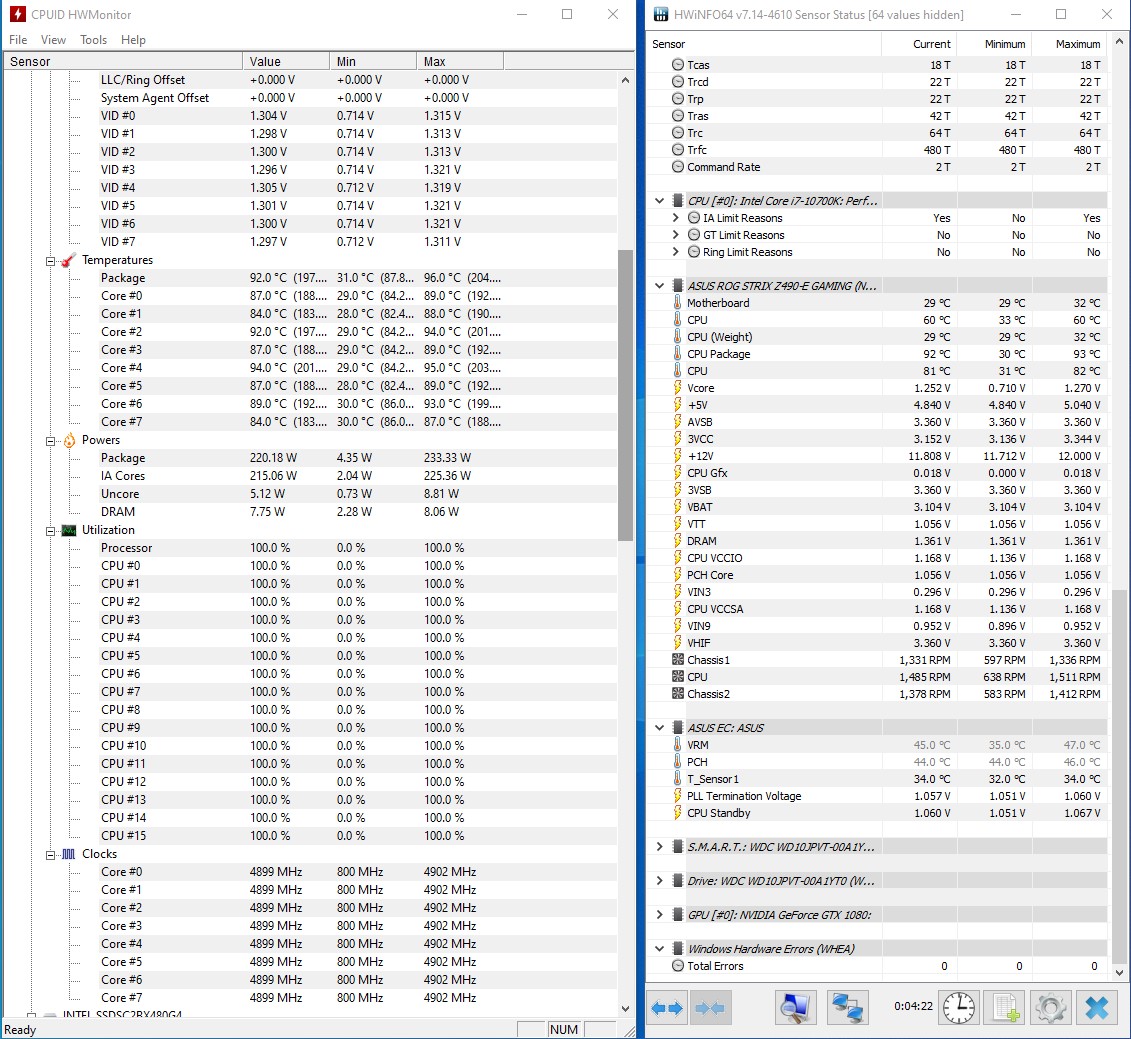Select the Trfc timing row in HWiNFO
The width and height of the screenshot is (1131, 1039).
point(877,149)
